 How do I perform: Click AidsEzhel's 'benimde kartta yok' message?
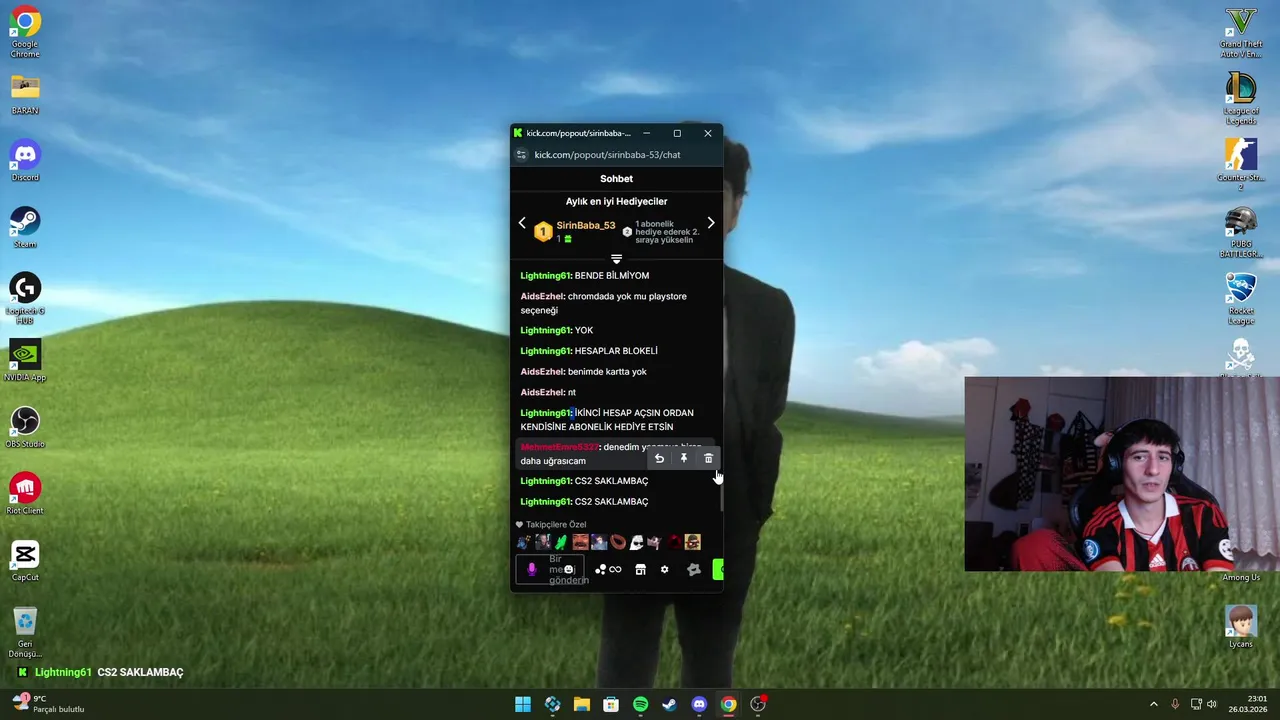[583, 372]
